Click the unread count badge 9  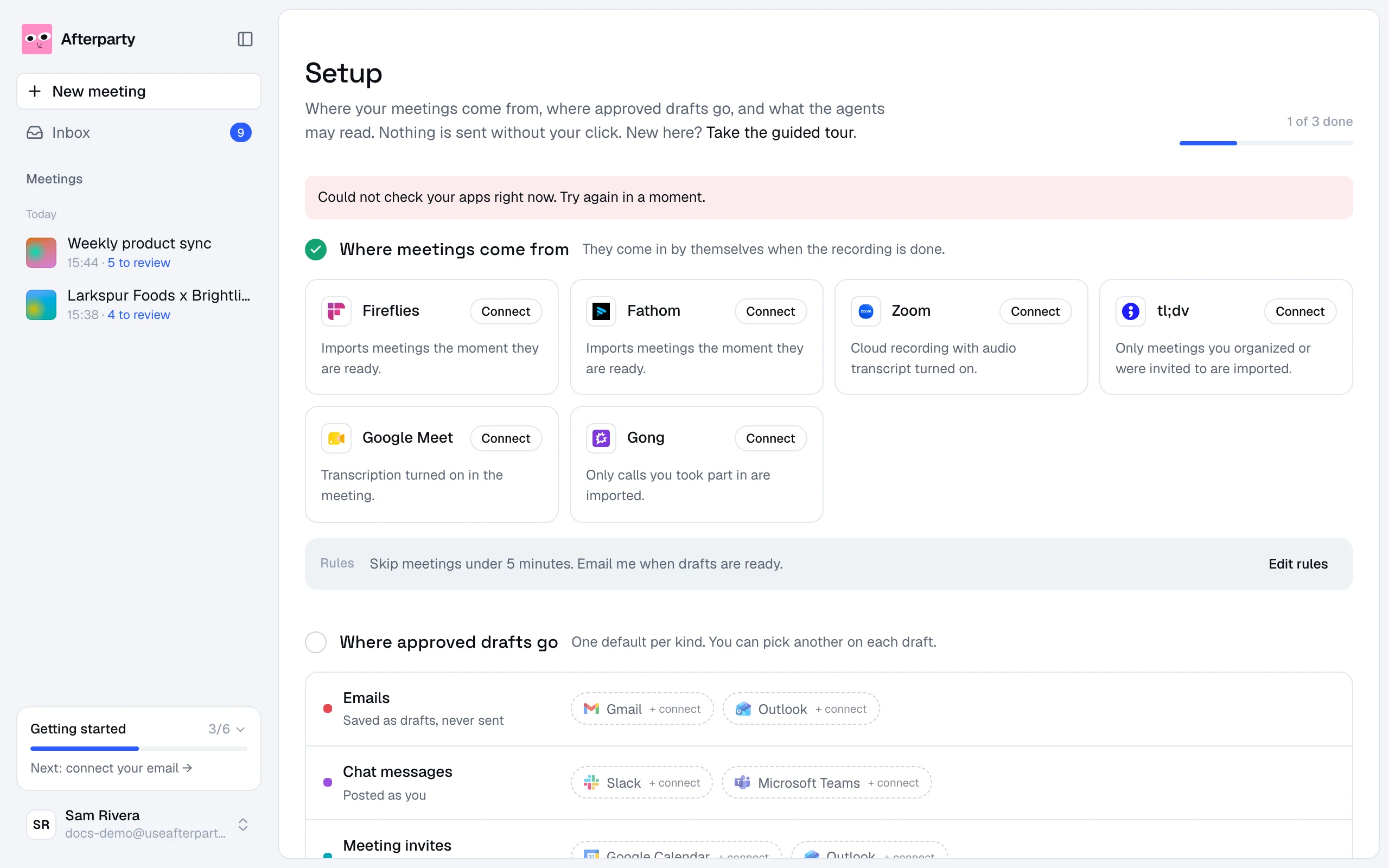tap(240, 132)
